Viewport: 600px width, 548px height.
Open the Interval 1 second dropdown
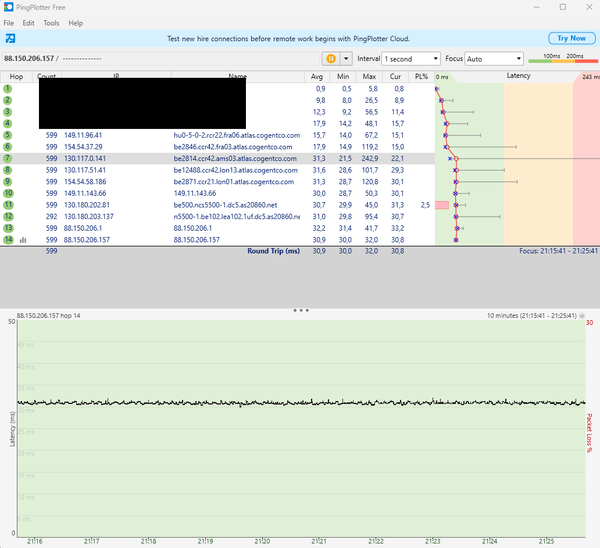tap(411, 59)
